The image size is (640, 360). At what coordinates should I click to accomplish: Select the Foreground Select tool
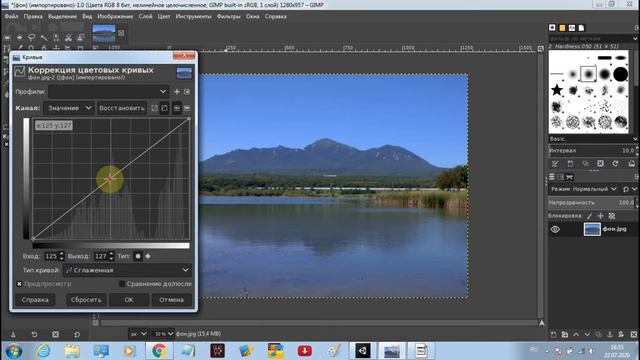point(80,38)
